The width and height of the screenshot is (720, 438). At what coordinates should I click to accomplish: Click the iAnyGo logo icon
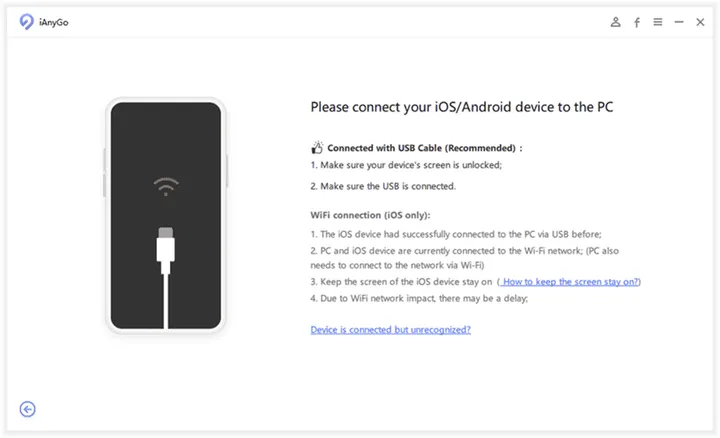pos(27,21)
